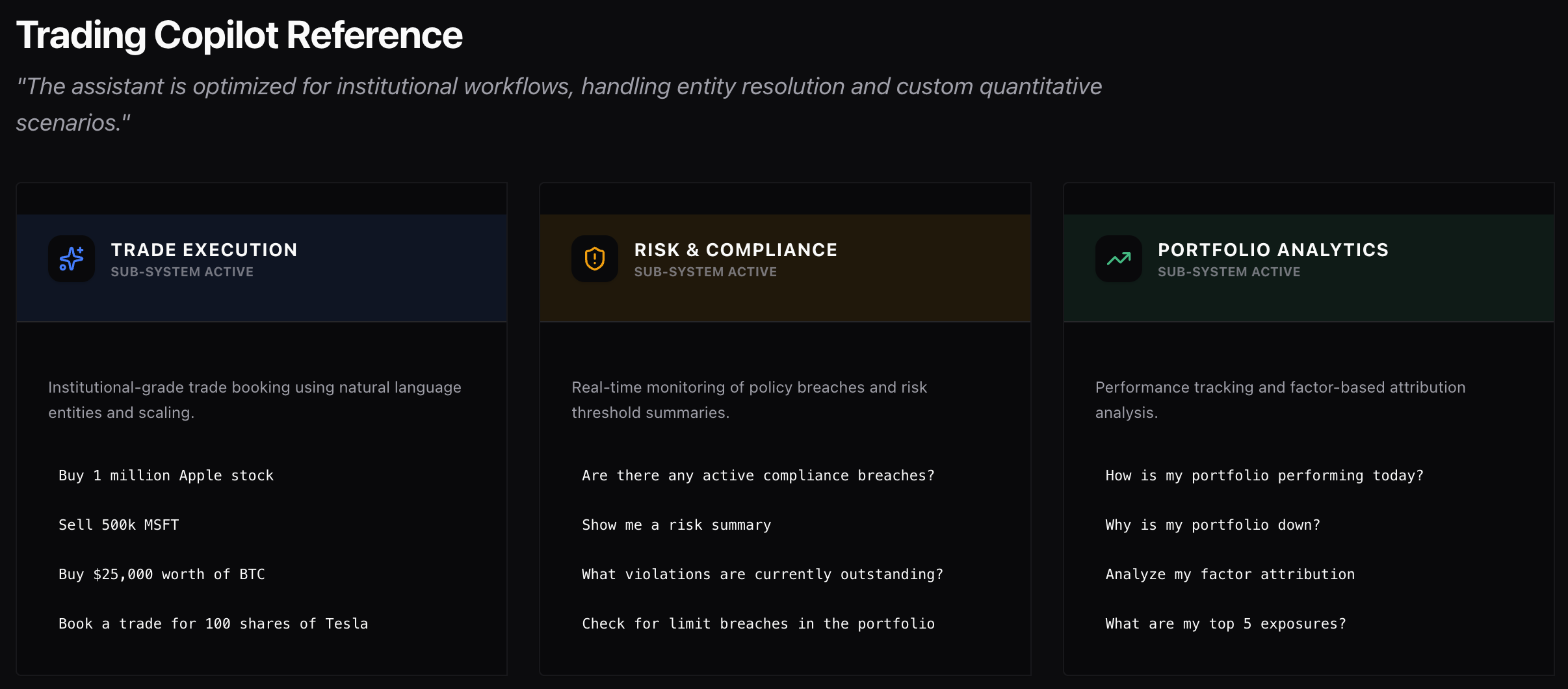Image resolution: width=1568 pixels, height=689 pixels.
Task: Click the Risk & Compliance shield icon
Action: tap(595, 259)
